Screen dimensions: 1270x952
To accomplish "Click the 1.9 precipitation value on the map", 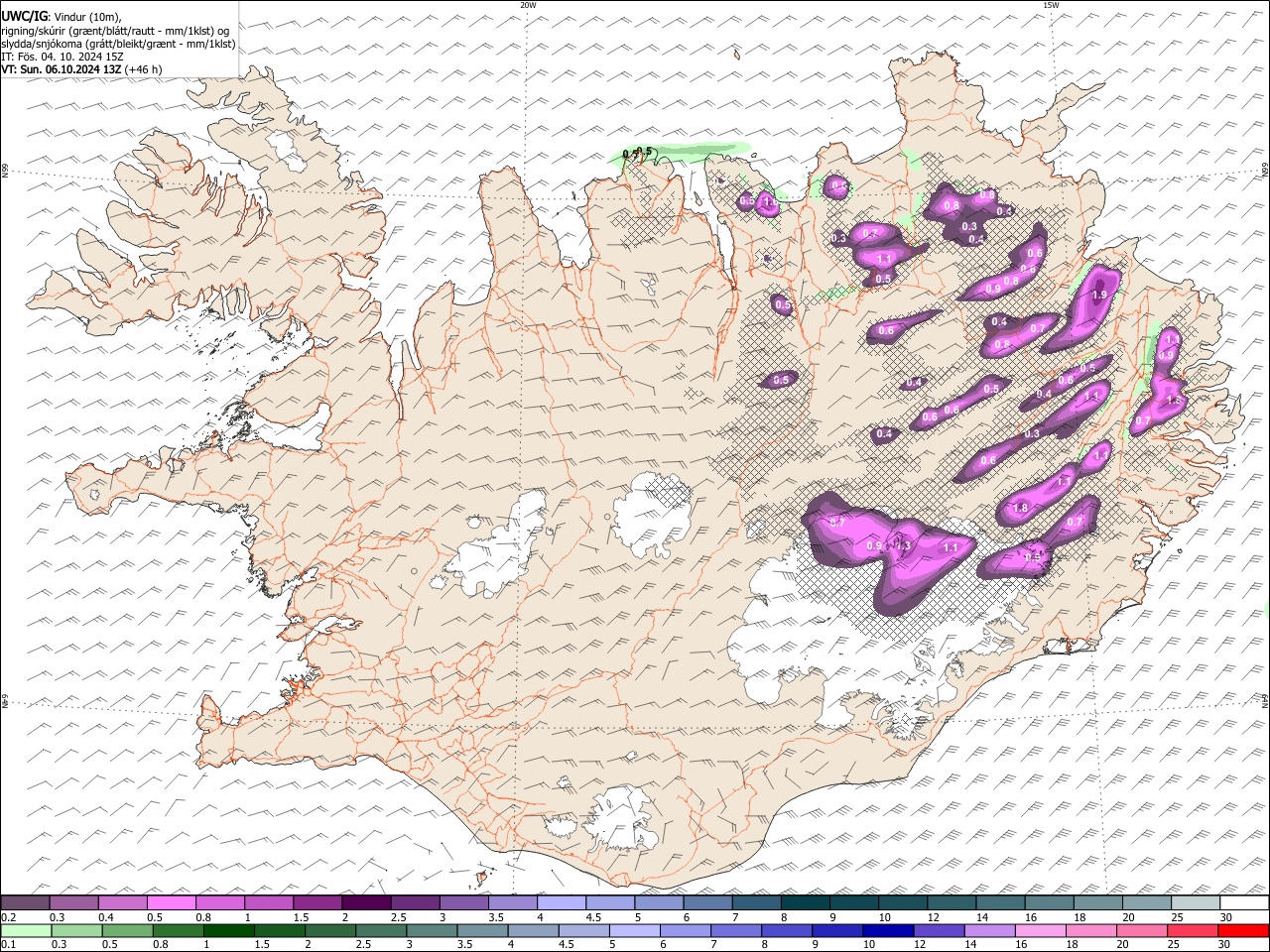I will (x=1099, y=296).
